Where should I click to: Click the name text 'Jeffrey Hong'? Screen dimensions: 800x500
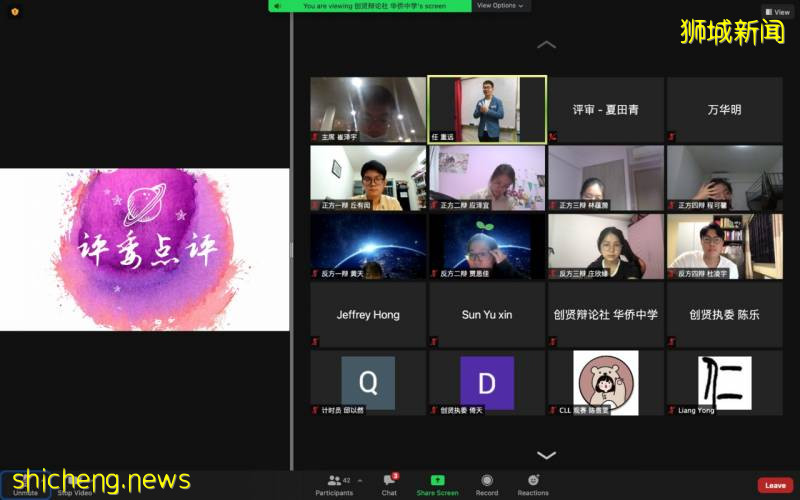point(368,315)
